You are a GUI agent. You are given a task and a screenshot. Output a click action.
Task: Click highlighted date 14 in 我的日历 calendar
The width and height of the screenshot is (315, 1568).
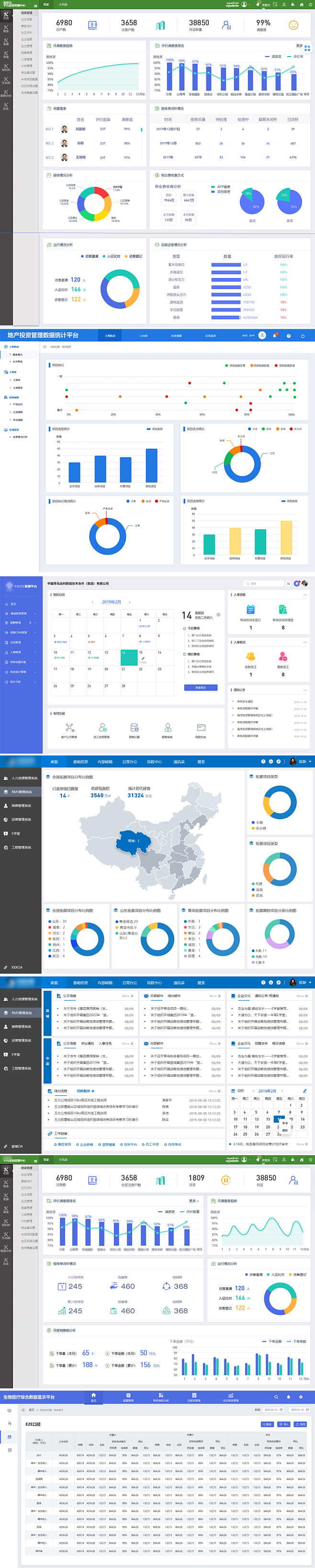click(x=128, y=656)
